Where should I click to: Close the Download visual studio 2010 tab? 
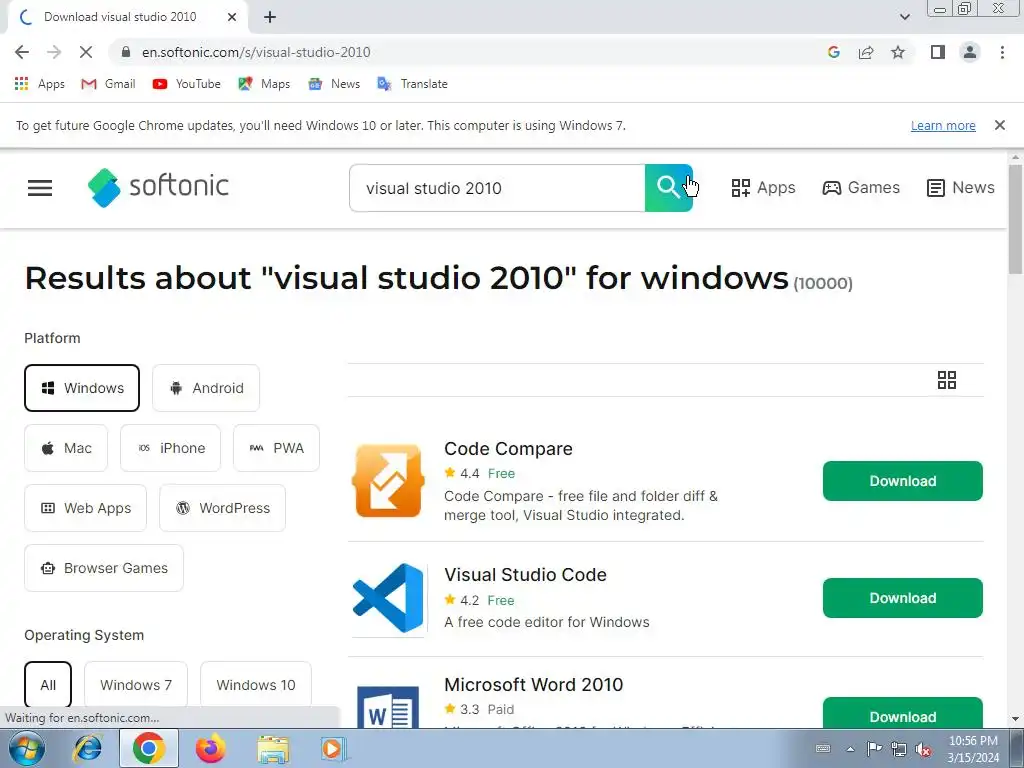point(232,17)
